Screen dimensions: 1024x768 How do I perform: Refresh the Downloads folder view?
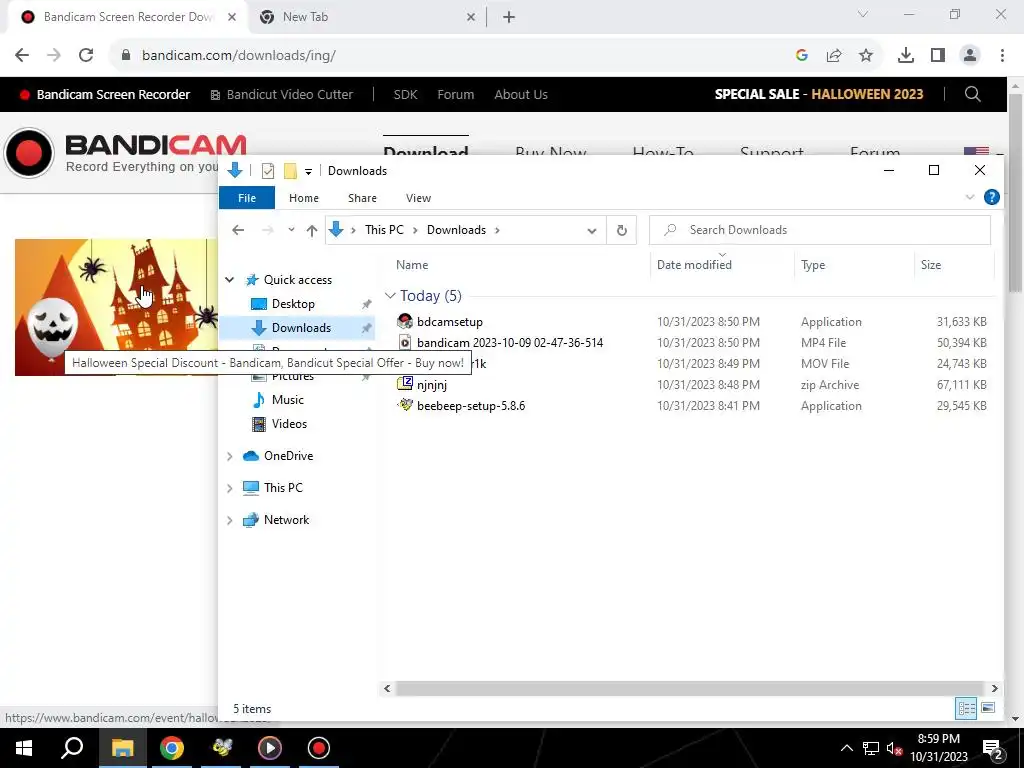(x=622, y=230)
